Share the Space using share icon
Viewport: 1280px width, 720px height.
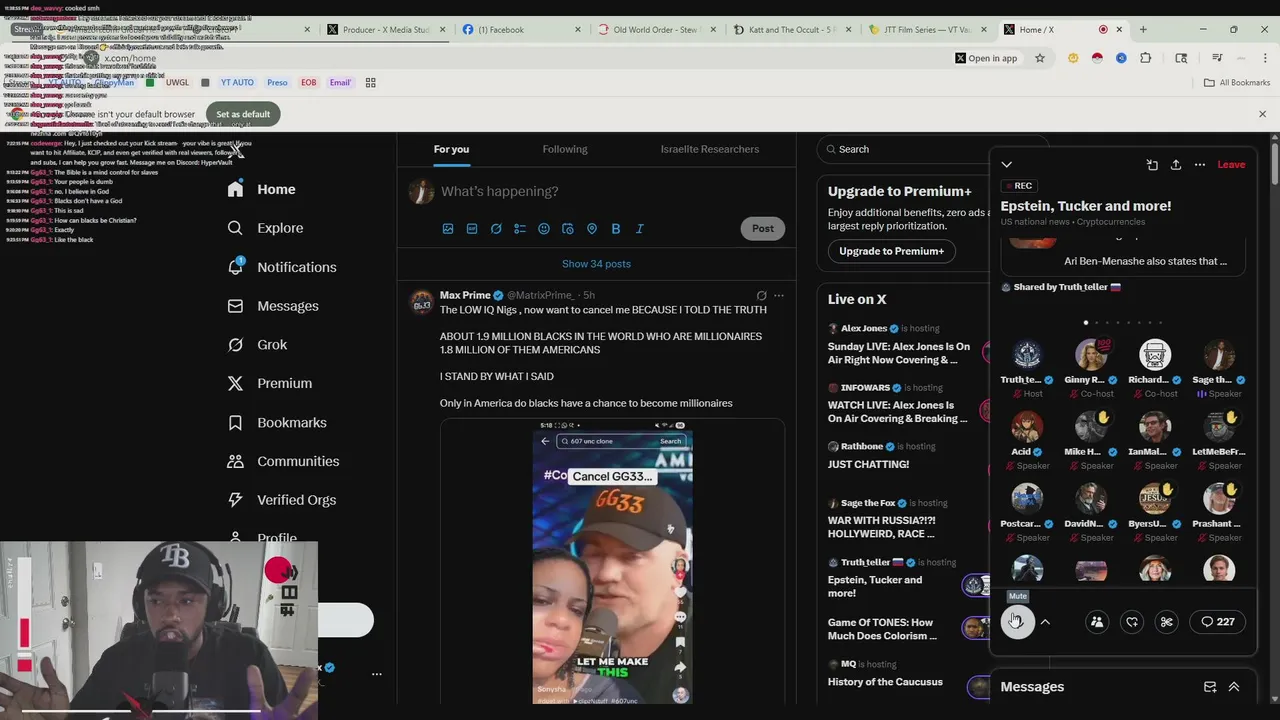tap(1176, 165)
